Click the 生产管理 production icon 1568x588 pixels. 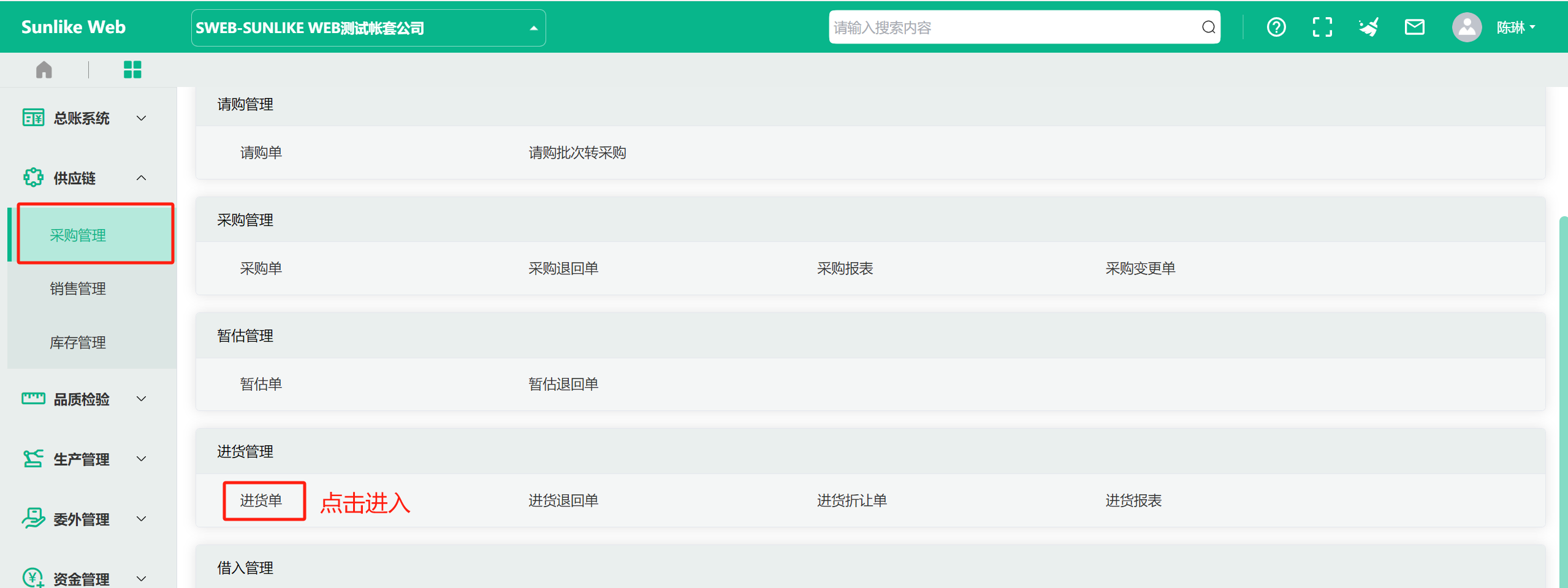[x=33, y=459]
